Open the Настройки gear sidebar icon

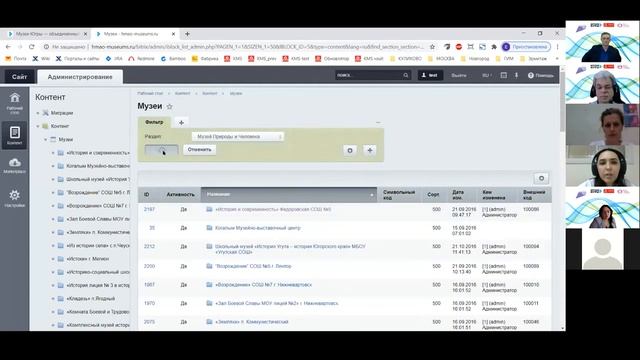coord(15,198)
